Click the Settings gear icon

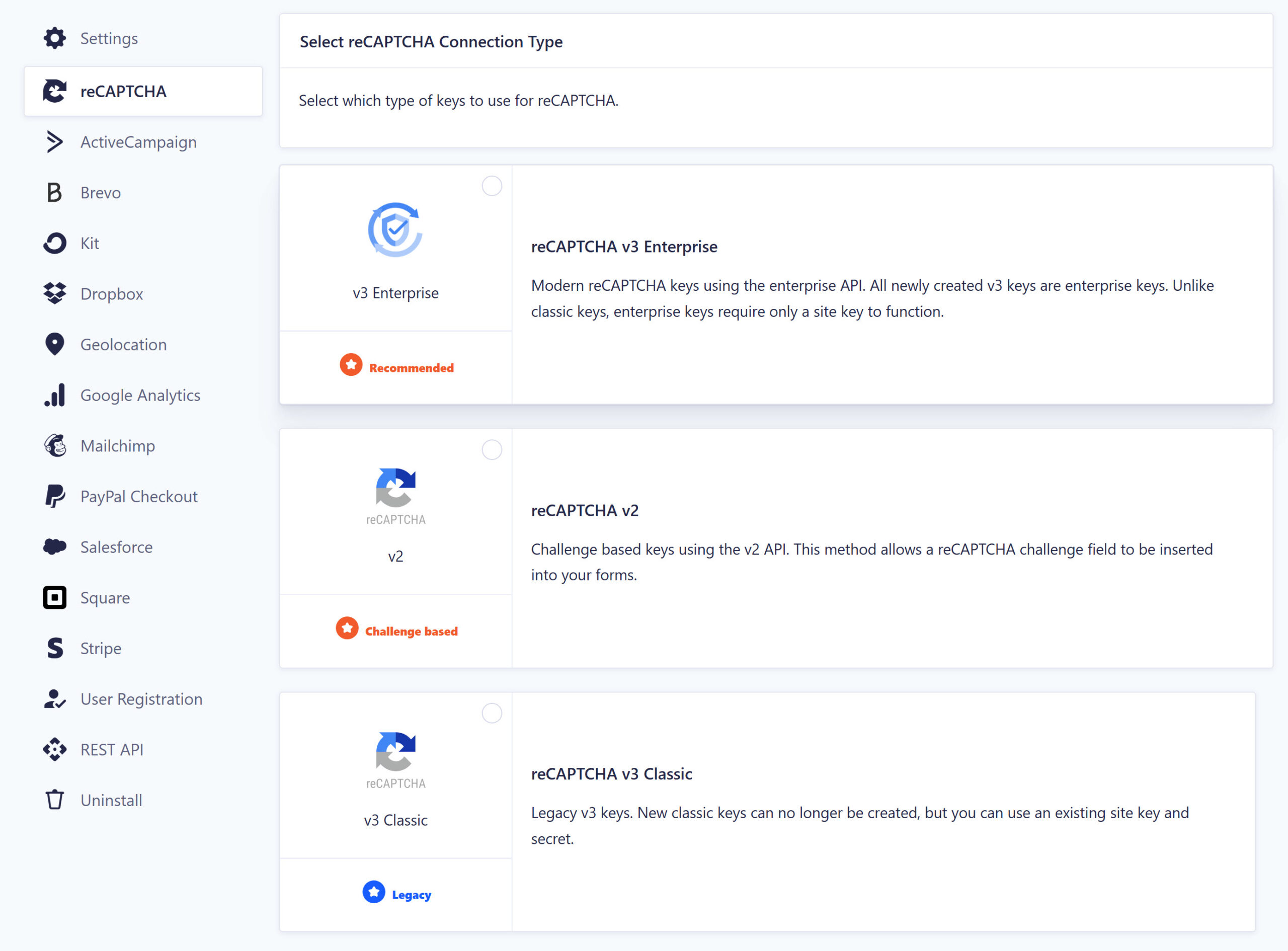(55, 38)
